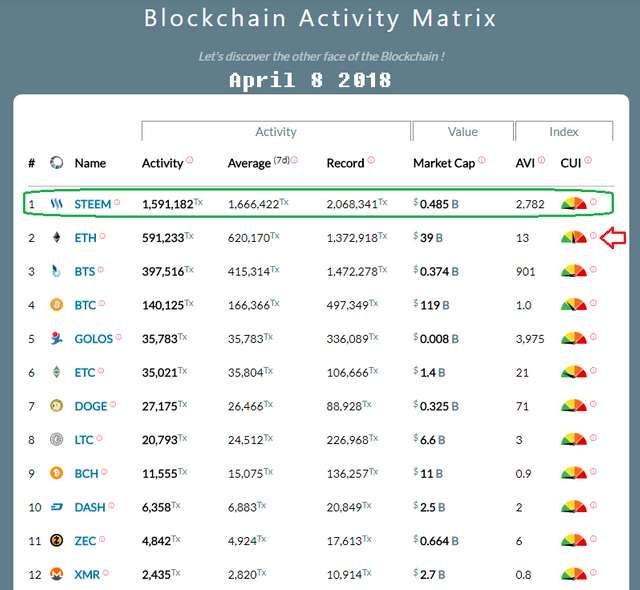
Task: Open the LTC link
Action: (x=84, y=440)
